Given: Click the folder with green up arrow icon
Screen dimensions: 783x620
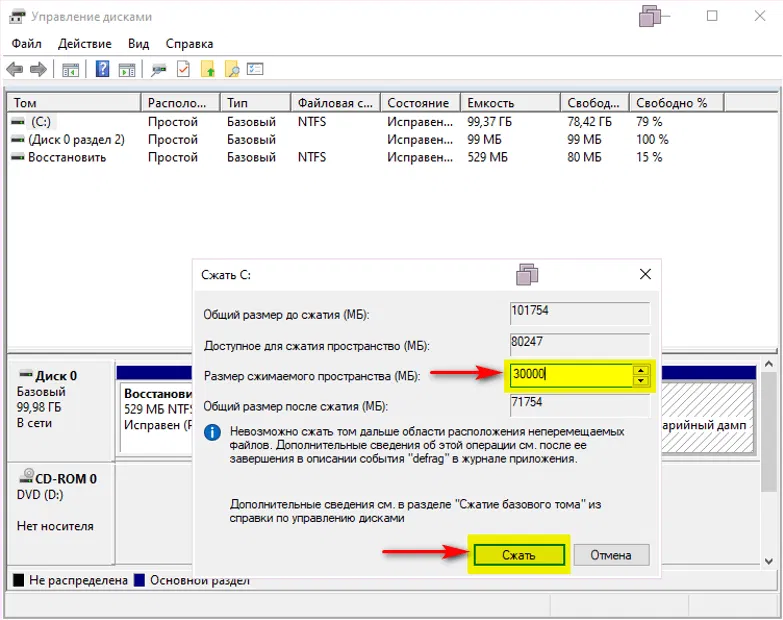Looking at the screenshot, I should (208, 69).
